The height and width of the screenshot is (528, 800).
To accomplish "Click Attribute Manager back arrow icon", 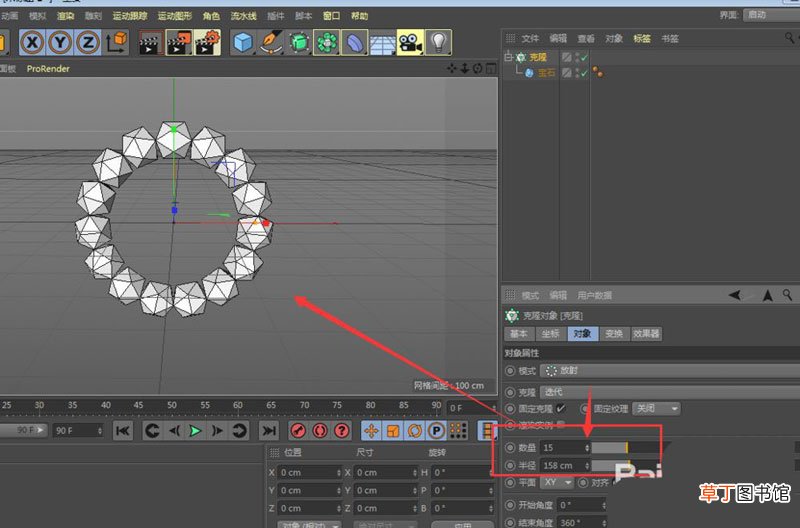I will pyautogui.click(x=735, y=295).
